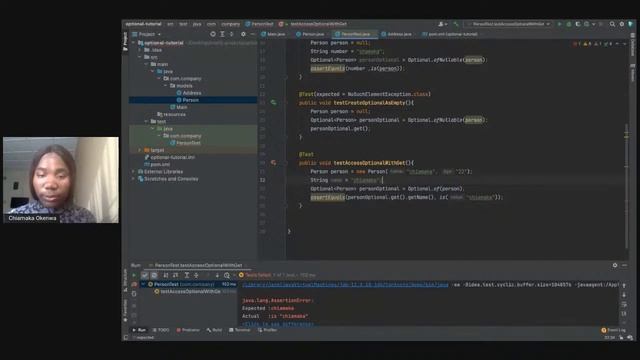Collapse PersonTest node in test results
This screenshot has height=360, width=640.
coord(143,284)
